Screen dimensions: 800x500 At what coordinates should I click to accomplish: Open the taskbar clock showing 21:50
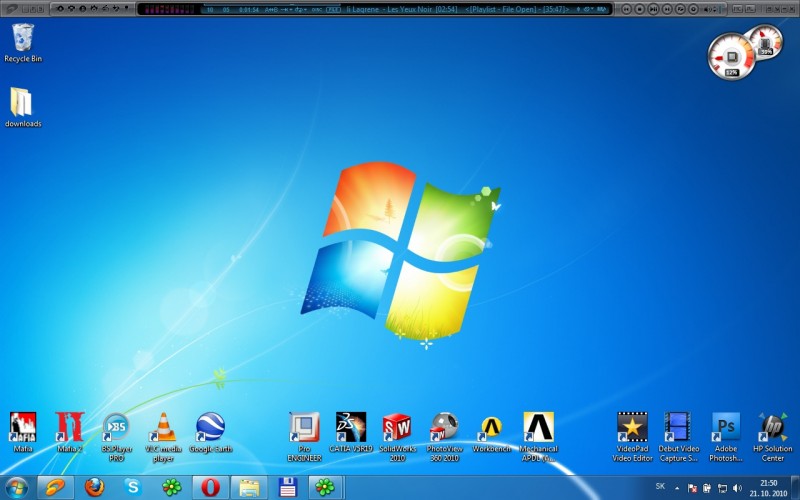tap(768, 487)
